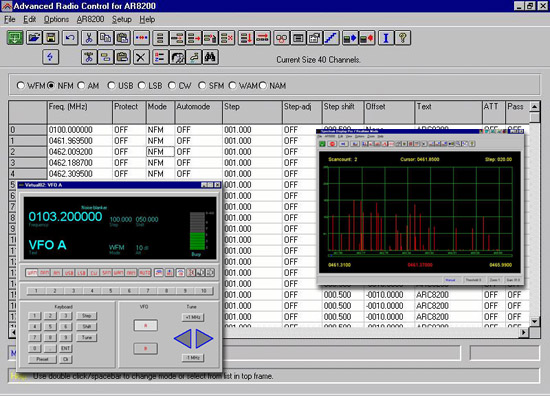The height and width of the screenshot is (396, 550).
Task: Select the USB mode radio button
Action: pyautogui.click(x=111, y=86)
